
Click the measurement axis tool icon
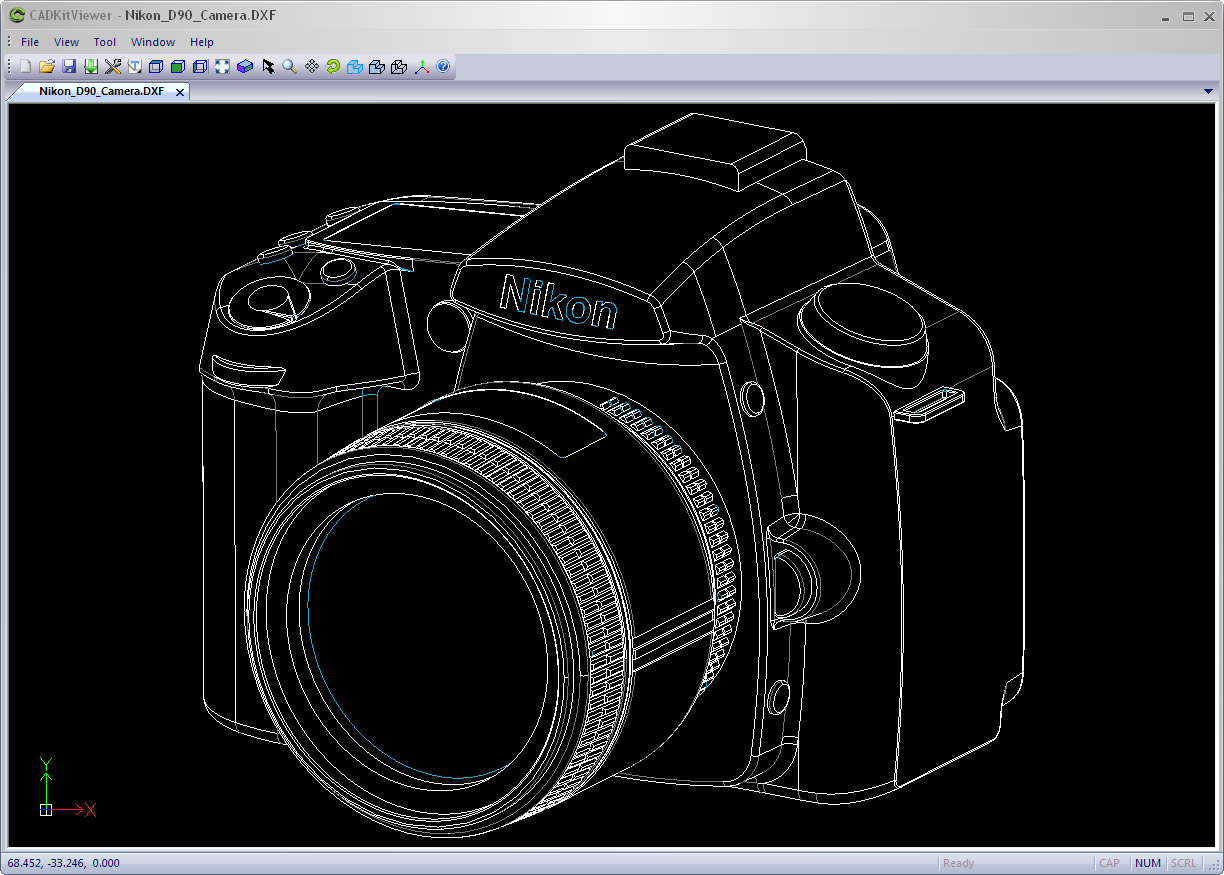point(421,66)
